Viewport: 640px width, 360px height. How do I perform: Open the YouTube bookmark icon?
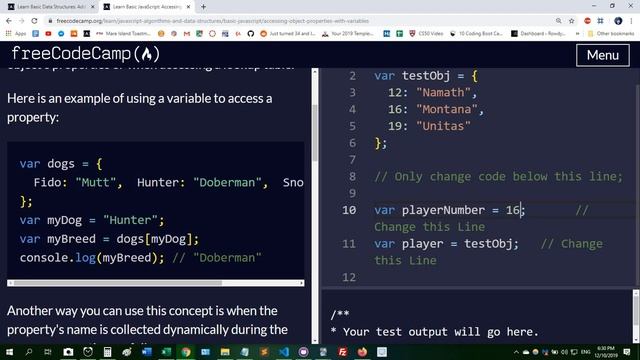(48, 33)
